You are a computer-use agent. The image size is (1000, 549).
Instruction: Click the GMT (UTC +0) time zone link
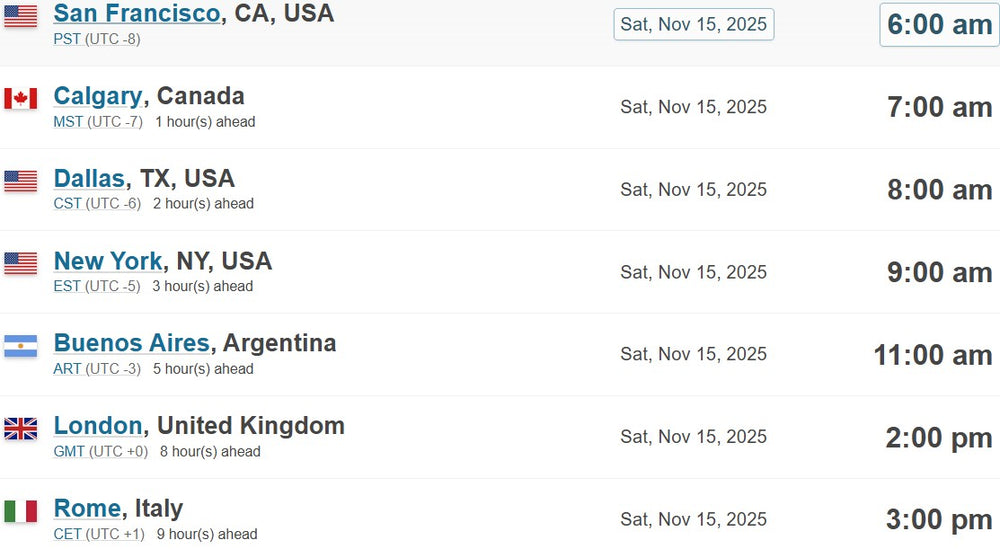point(101,451)
